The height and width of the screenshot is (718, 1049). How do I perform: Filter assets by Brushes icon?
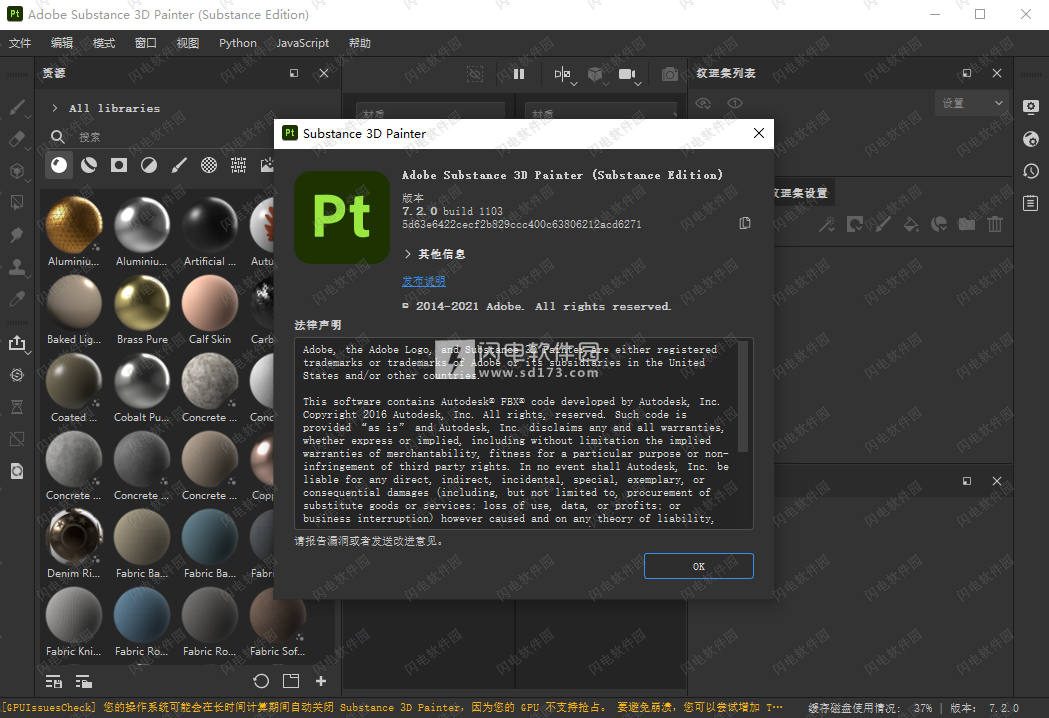click(179, 165)
